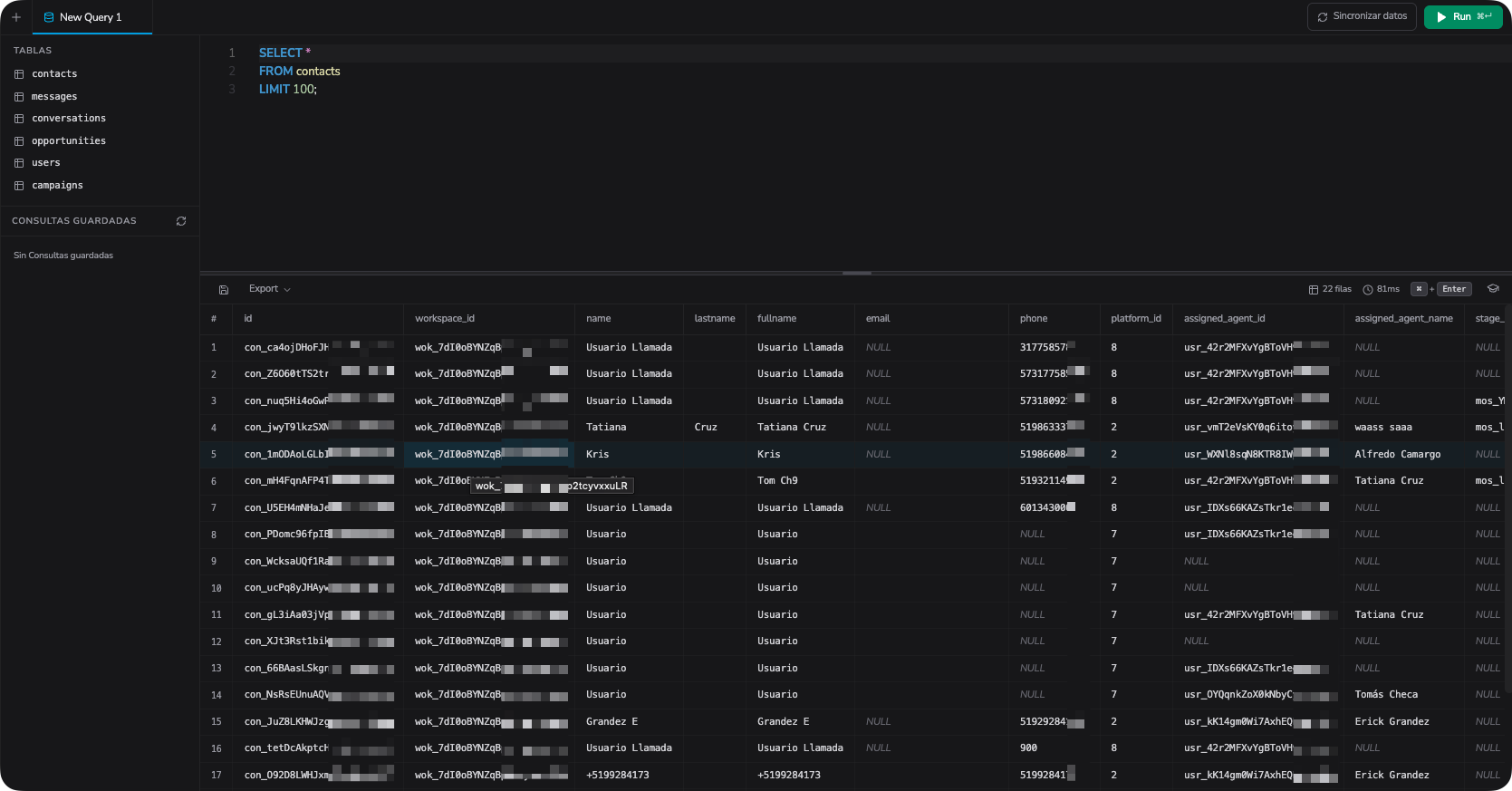
Task: Click the 22 filas row count
Action: coord(1330,289)
